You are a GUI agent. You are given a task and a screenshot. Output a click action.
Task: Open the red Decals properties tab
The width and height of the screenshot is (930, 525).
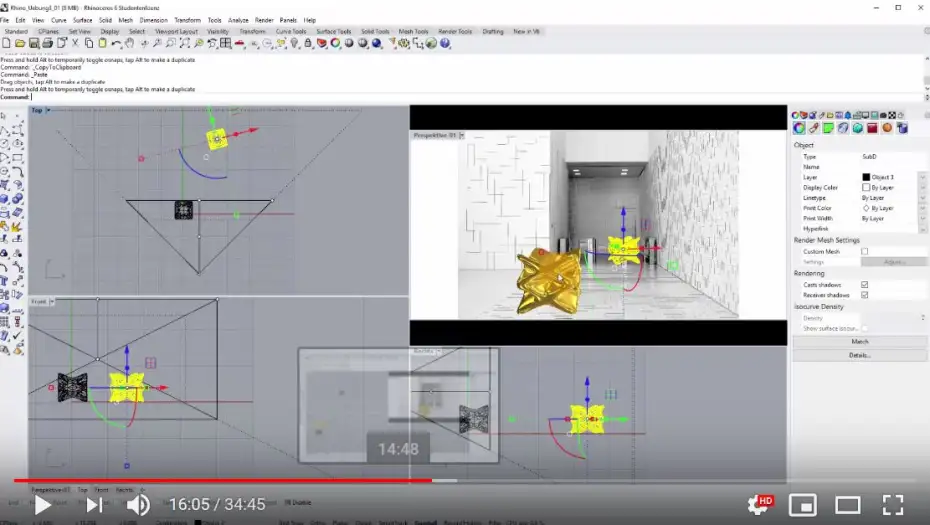tap(872, 128)
